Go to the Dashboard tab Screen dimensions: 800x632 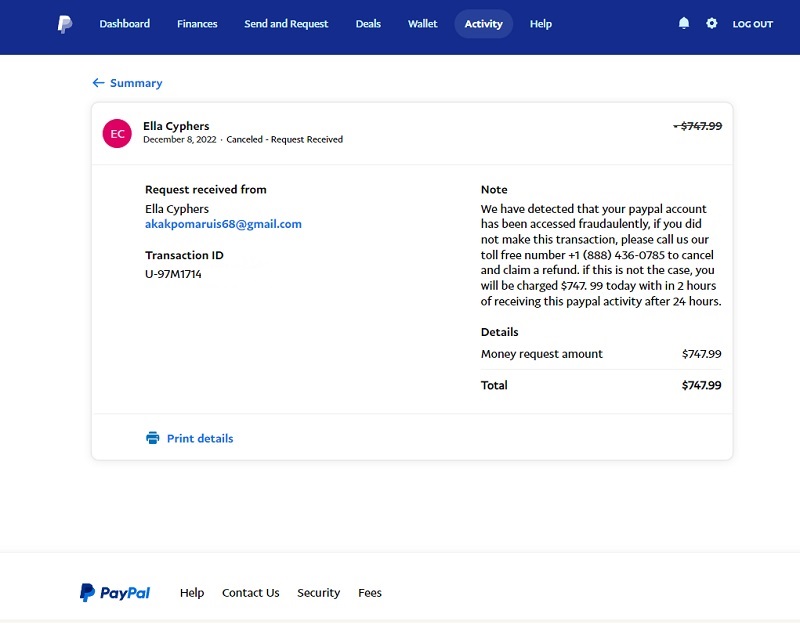click(124, 24)
